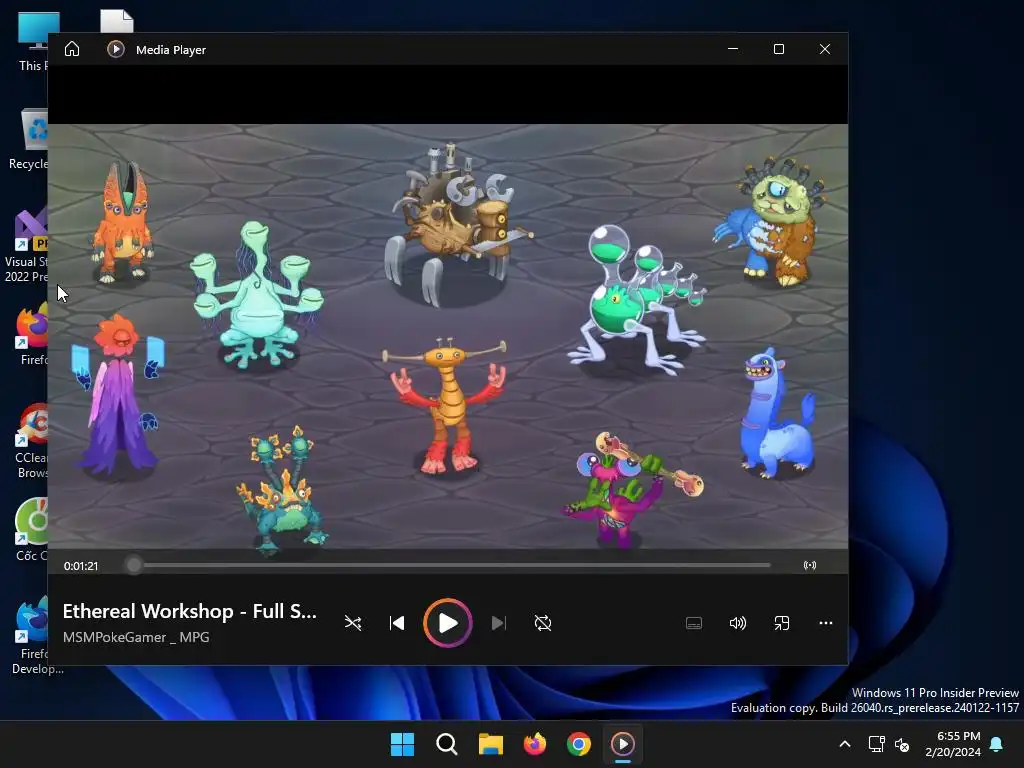Select the CCleaner Browser desktop shortcut

[x=31, y=441]
